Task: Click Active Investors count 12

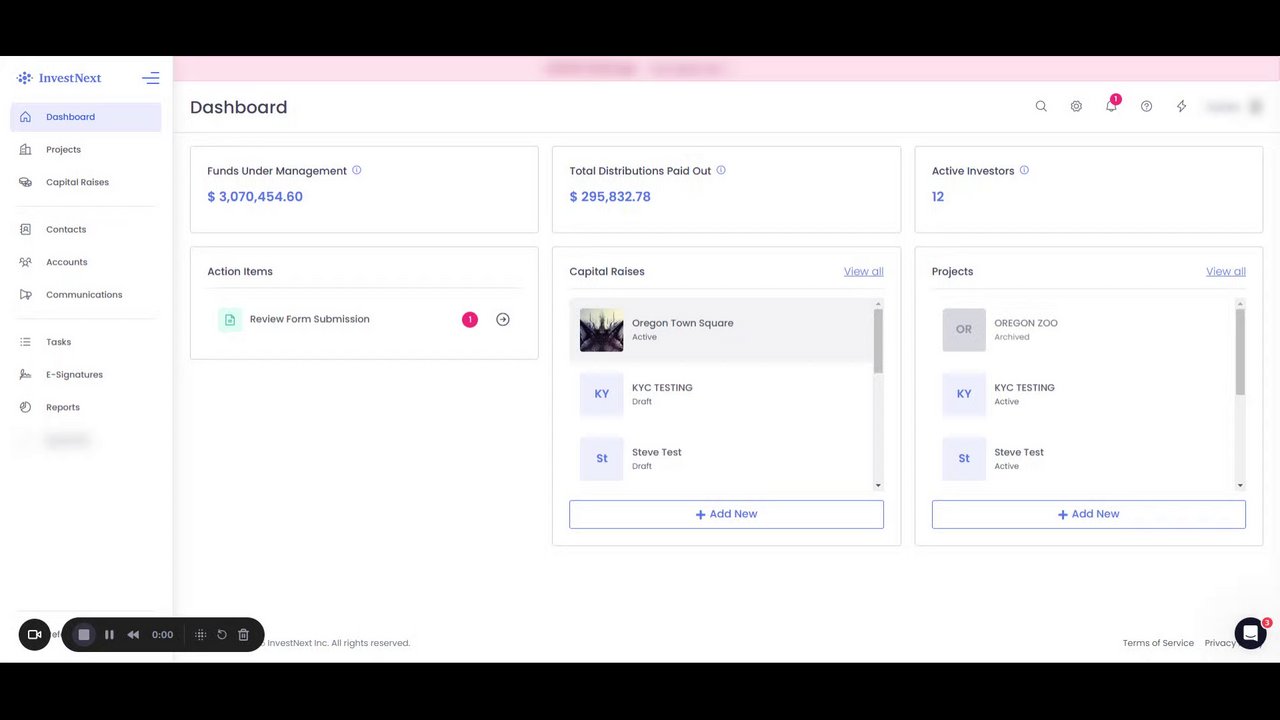Action: coord(938,197)
